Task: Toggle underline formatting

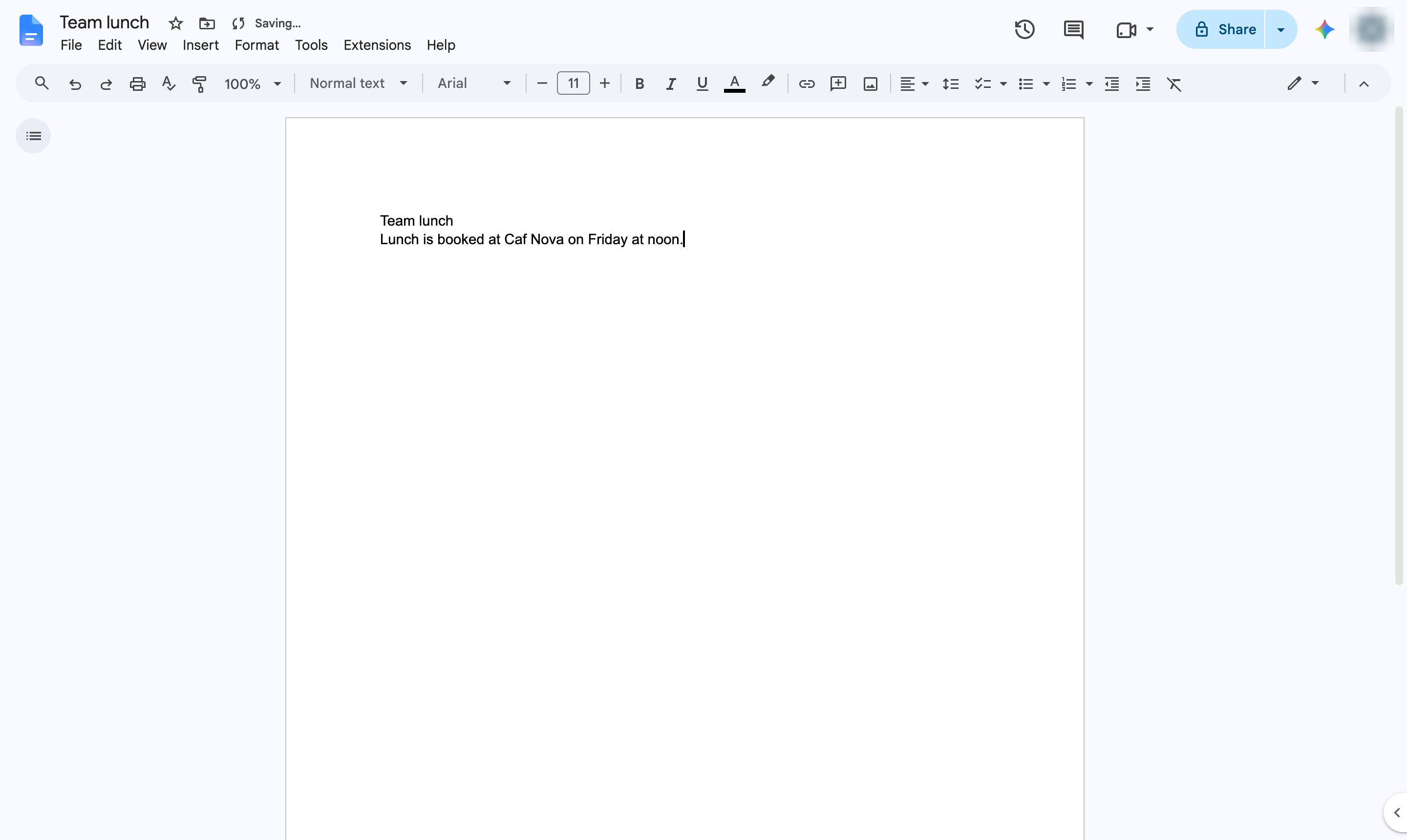Action: tap(702, 84)
